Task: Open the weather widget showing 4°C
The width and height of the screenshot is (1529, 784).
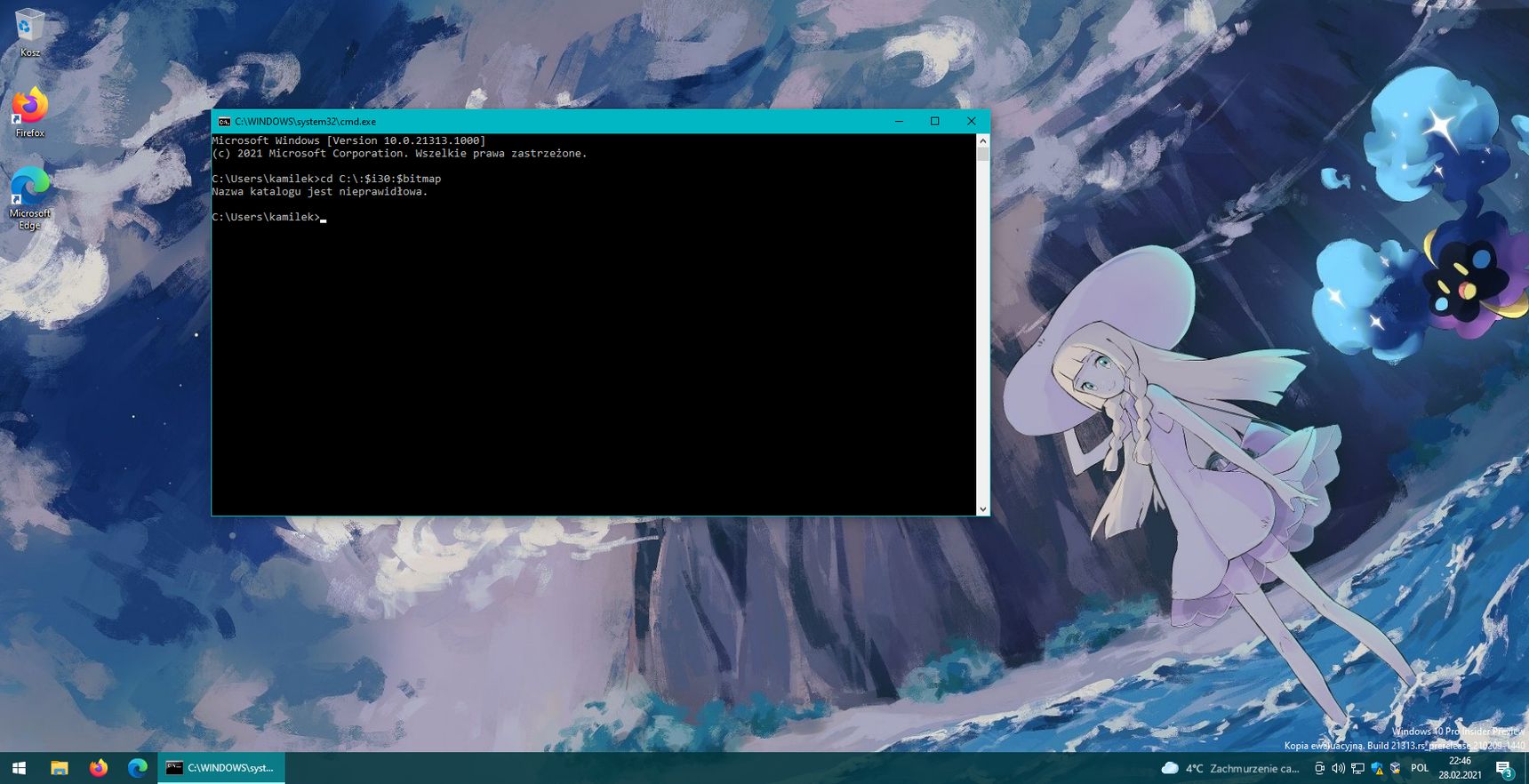Action: (1230, 768)
